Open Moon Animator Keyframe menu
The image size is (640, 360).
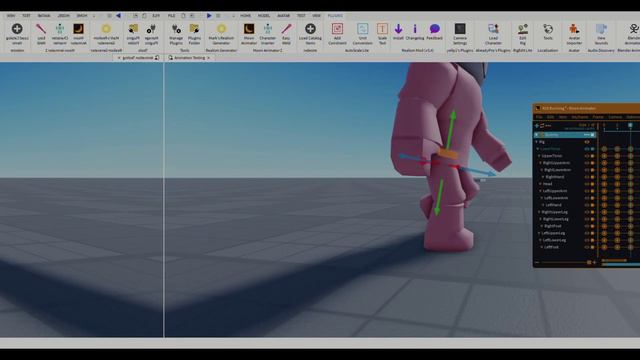tap(580, 117)
